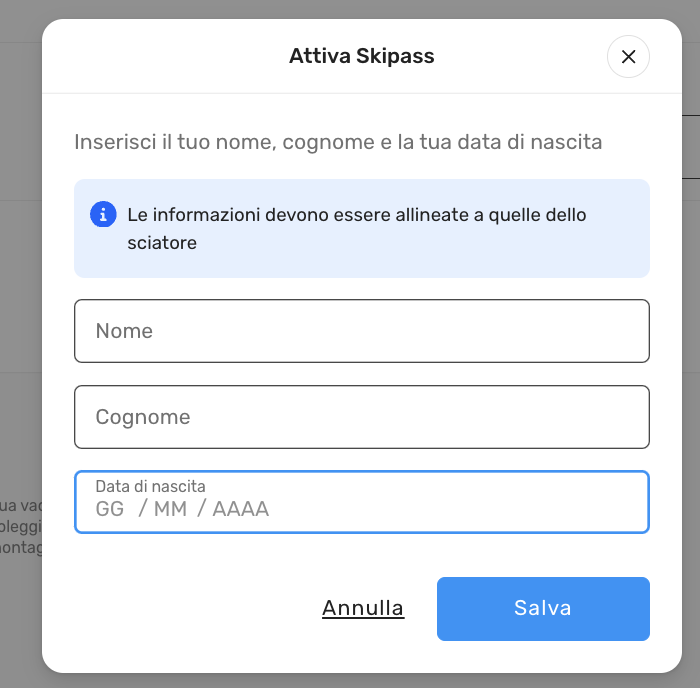Click the second slash separator before AAAA
The height and width of the screenshot is (688, 700).
point(200,509)
